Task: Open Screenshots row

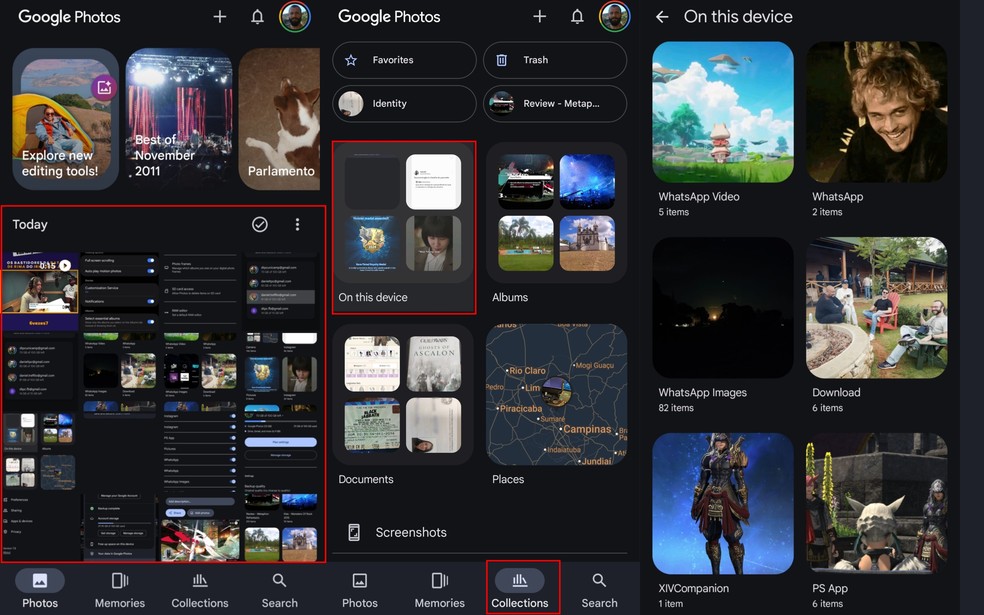Action: (x=479, y=532)
